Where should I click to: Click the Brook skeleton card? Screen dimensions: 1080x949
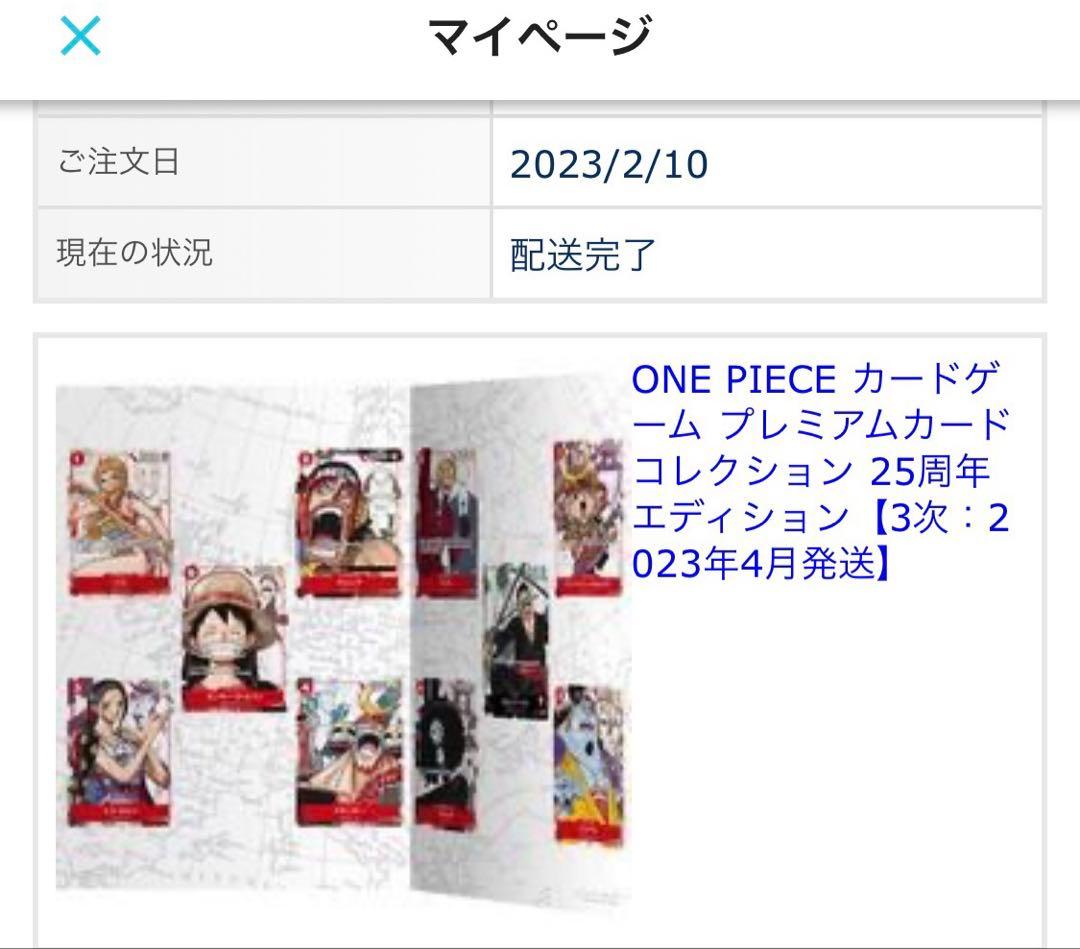pos(446,752)
